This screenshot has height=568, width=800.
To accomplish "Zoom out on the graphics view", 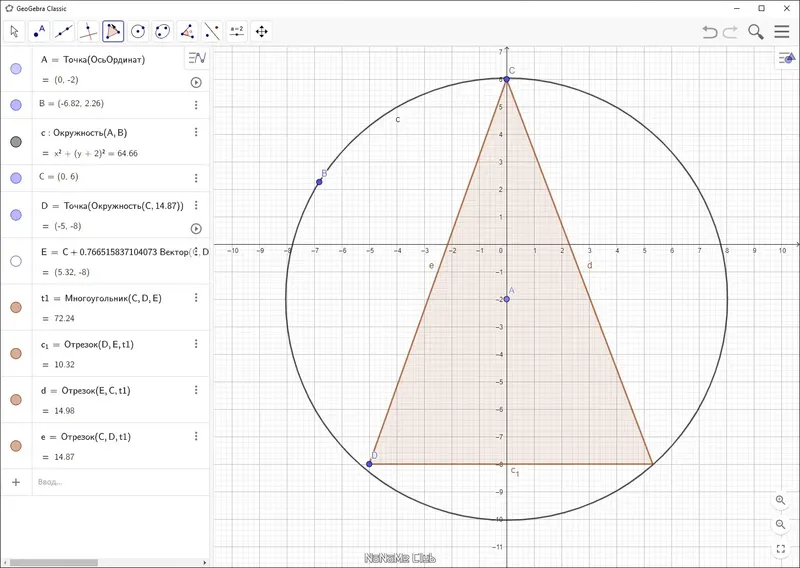I will tap(780, 524).
